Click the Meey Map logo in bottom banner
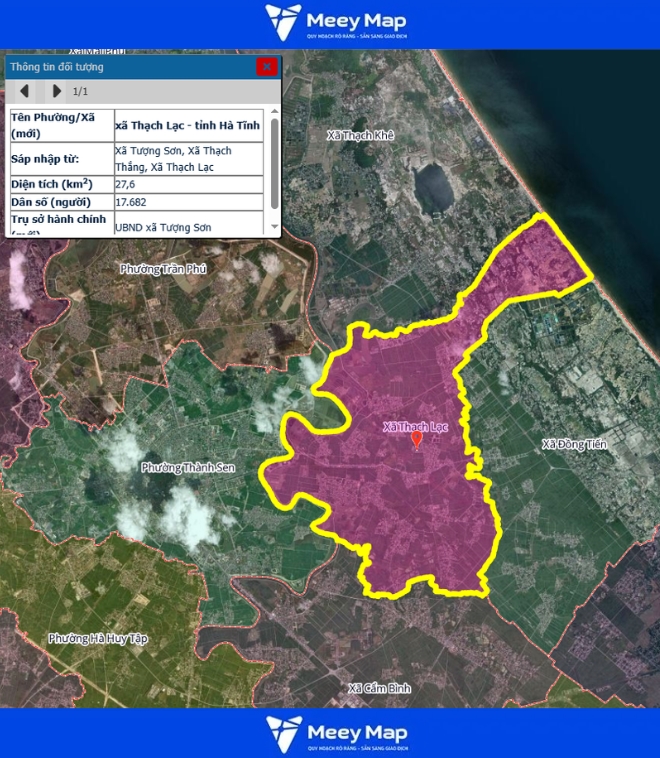 (x=335, y=733)
